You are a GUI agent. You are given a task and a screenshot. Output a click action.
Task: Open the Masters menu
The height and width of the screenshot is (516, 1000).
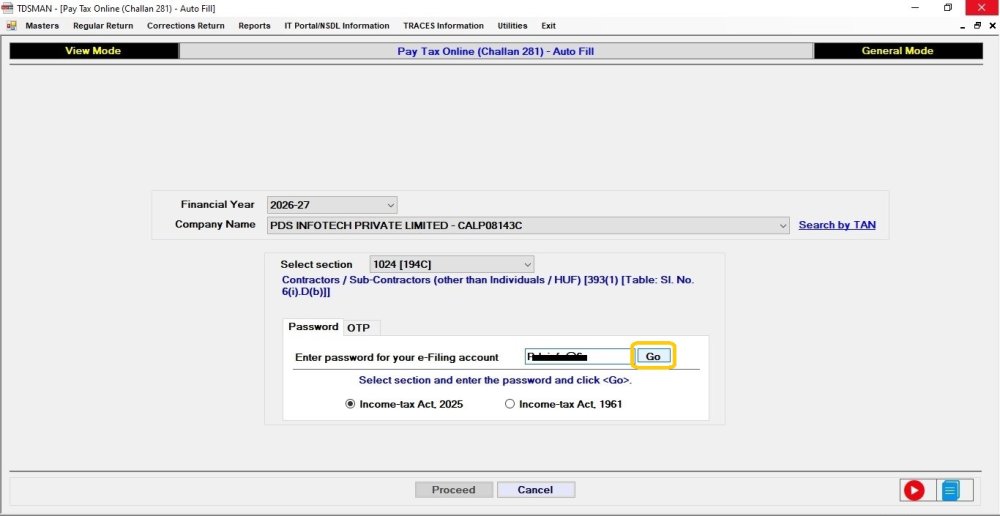click(x=42, y=26)
